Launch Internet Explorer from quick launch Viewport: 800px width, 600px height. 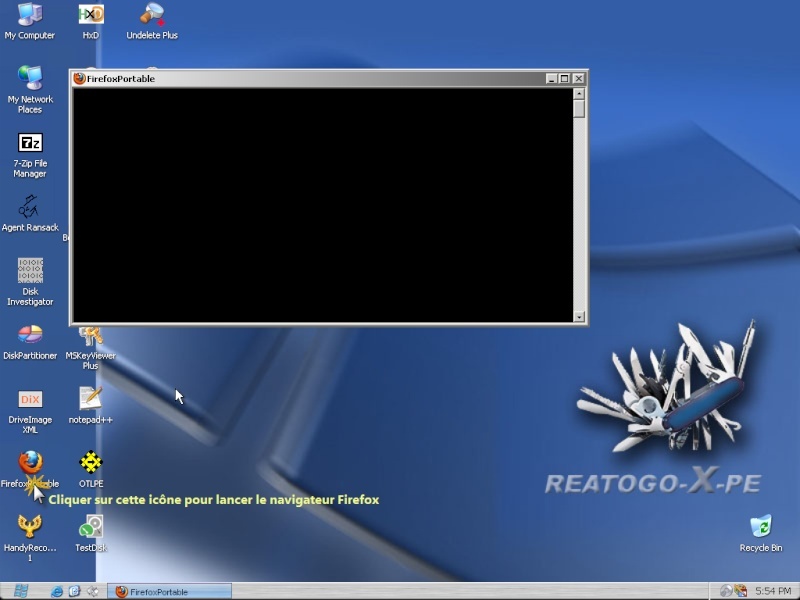point(57,591)
